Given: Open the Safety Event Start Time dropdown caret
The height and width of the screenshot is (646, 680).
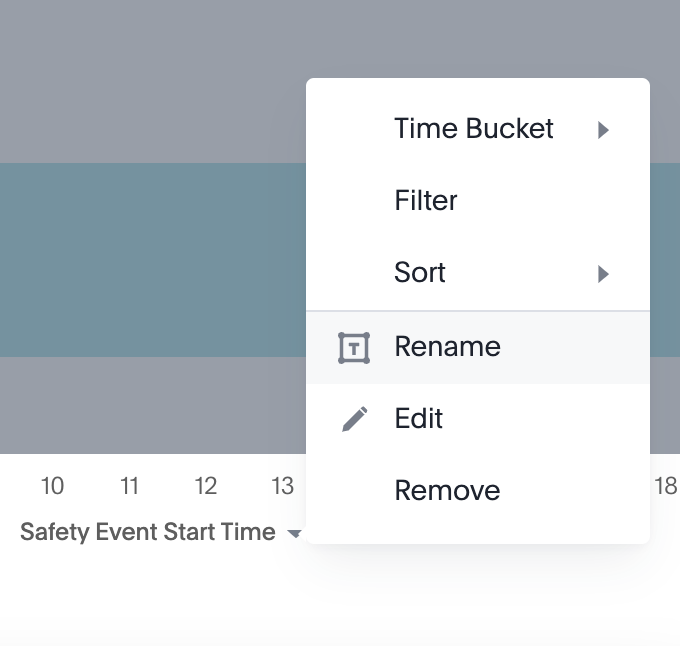Looking at the screenshot, I should [x=294, y=534].
